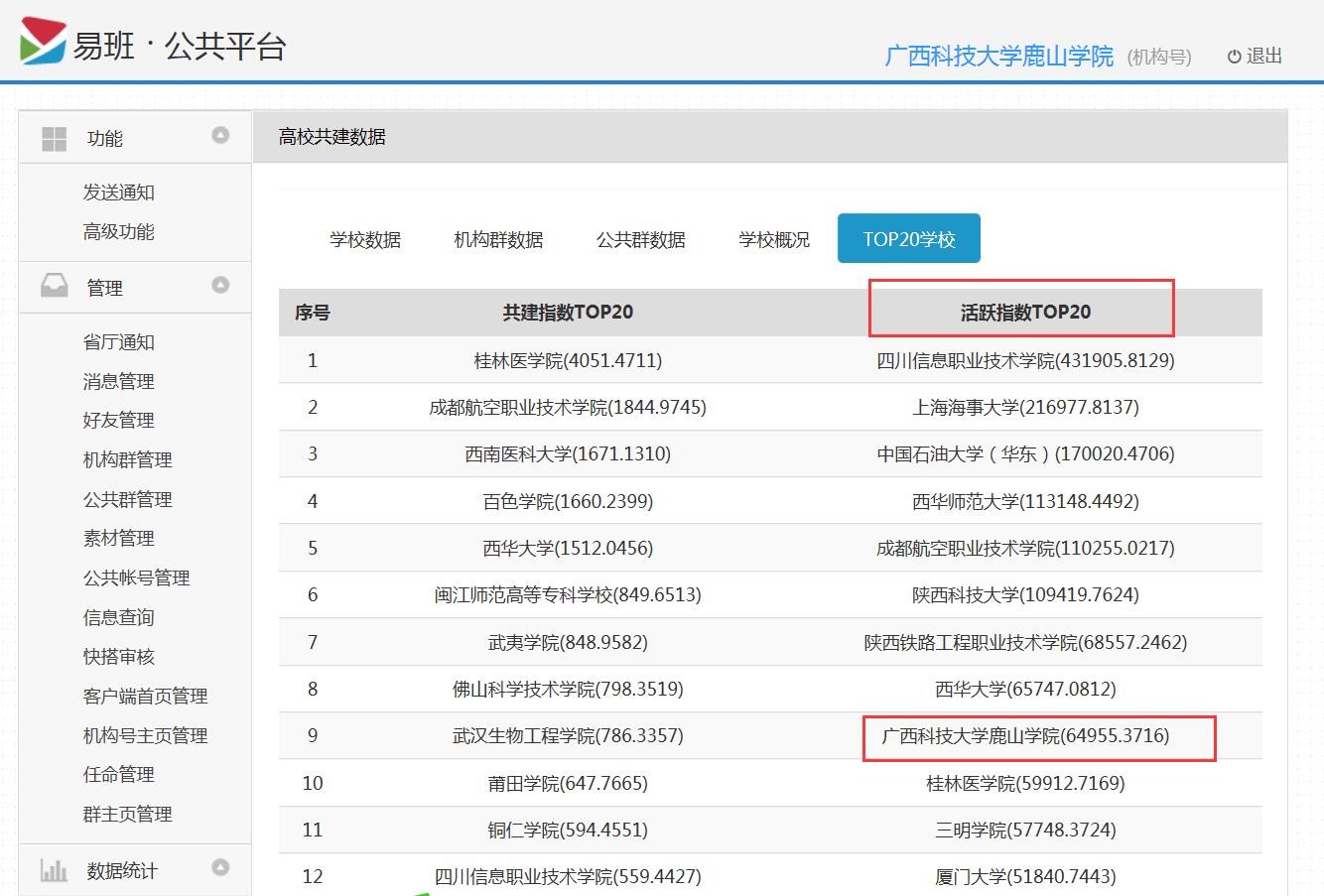1324x896 pixels.
Task: Select cell 西华大学(1512.0456)
Action: pos(568,548)
